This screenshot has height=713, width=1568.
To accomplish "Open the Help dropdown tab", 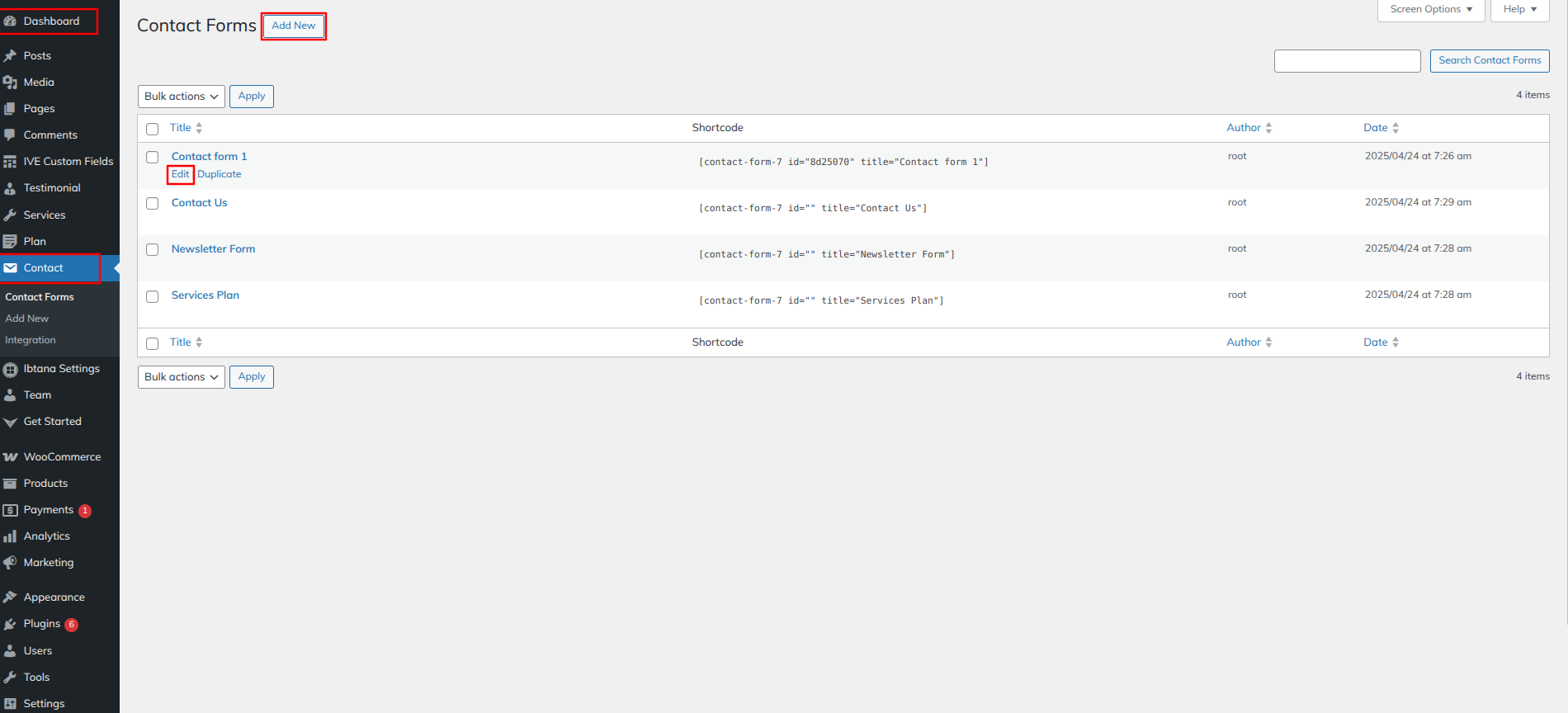I will [1519, 10].
